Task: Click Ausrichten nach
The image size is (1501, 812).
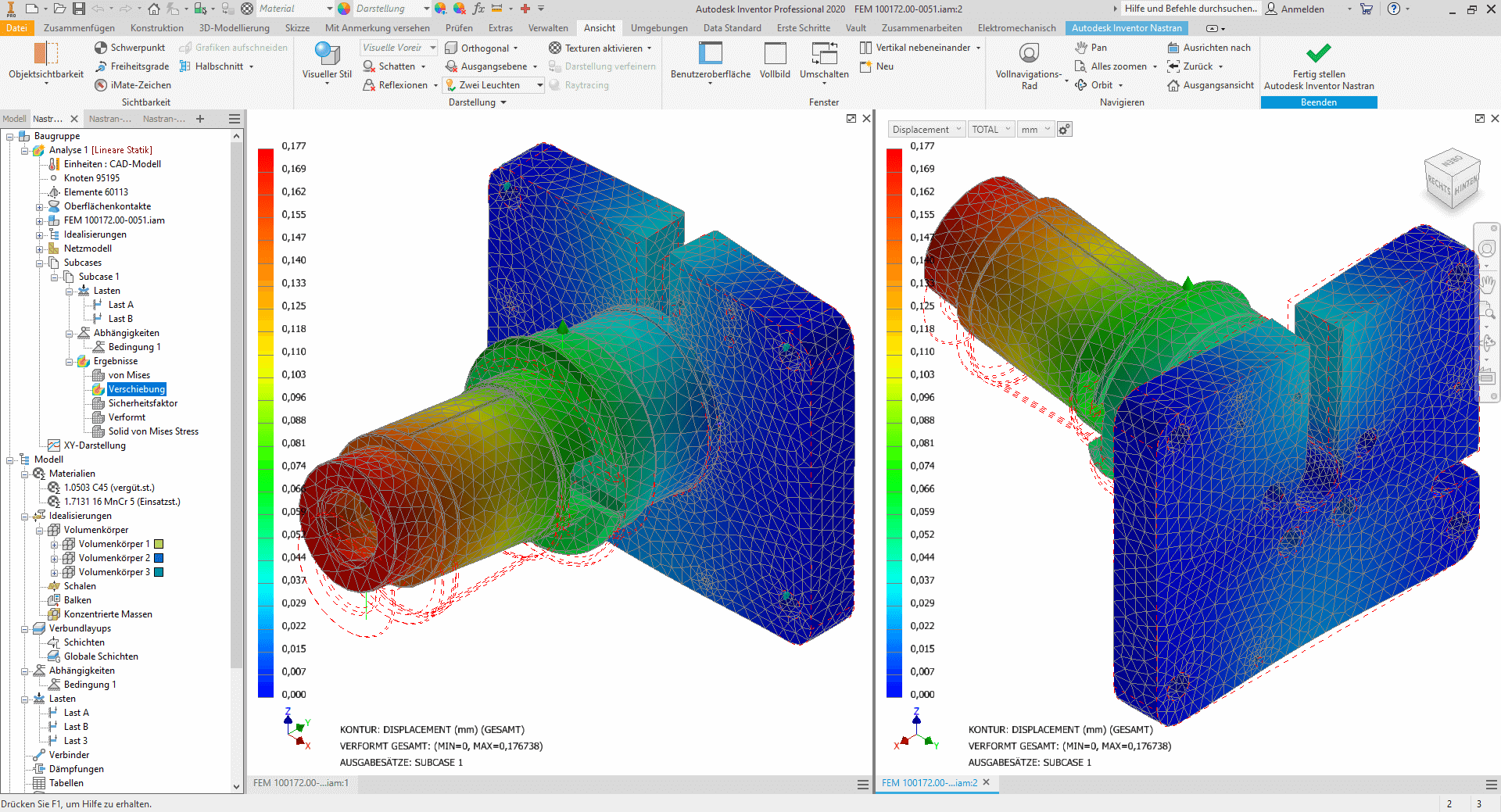Action: (x=1209, y=48)
